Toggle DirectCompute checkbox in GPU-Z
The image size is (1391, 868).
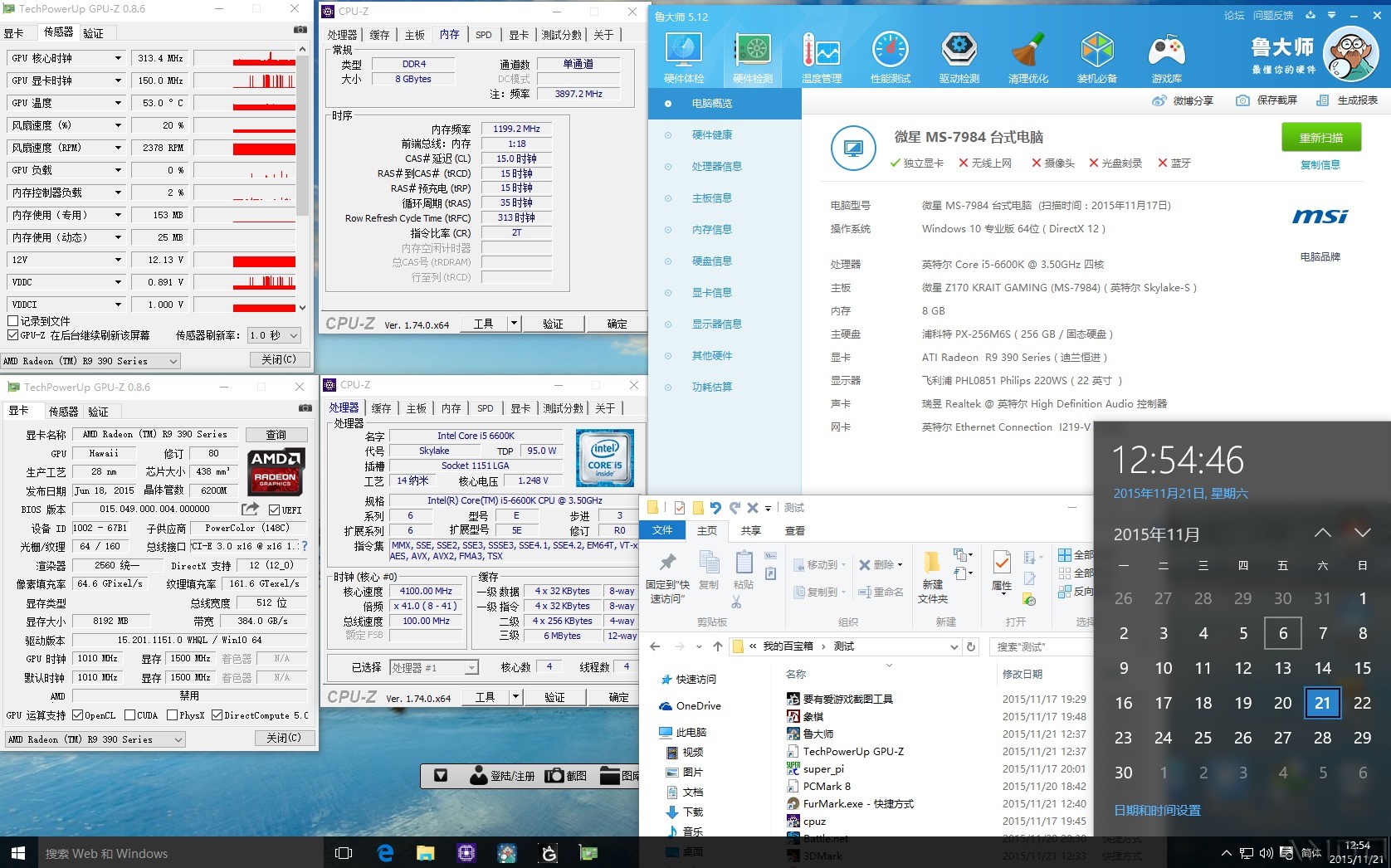click(x=217, y=715)
